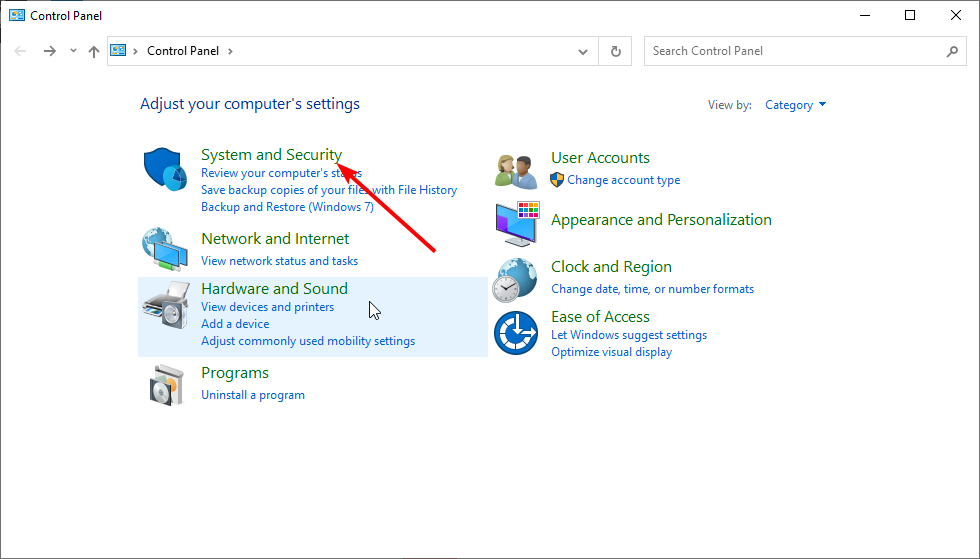This screenshot has height=559, width=980.
Task: Click into the Search Control Panel field
Action: (x=805, y=51)
